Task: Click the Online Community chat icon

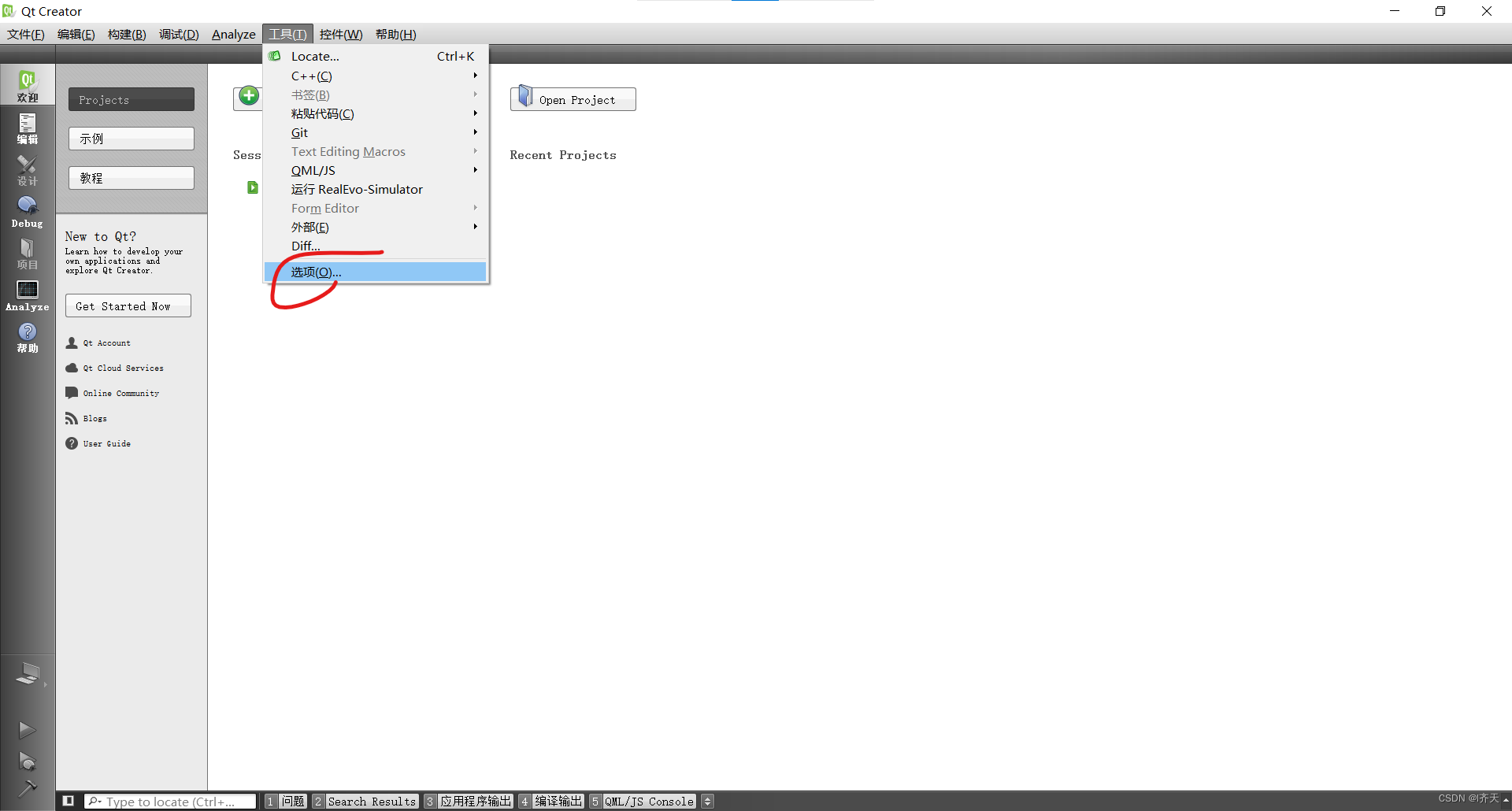Action: click(x=72, y=393)
